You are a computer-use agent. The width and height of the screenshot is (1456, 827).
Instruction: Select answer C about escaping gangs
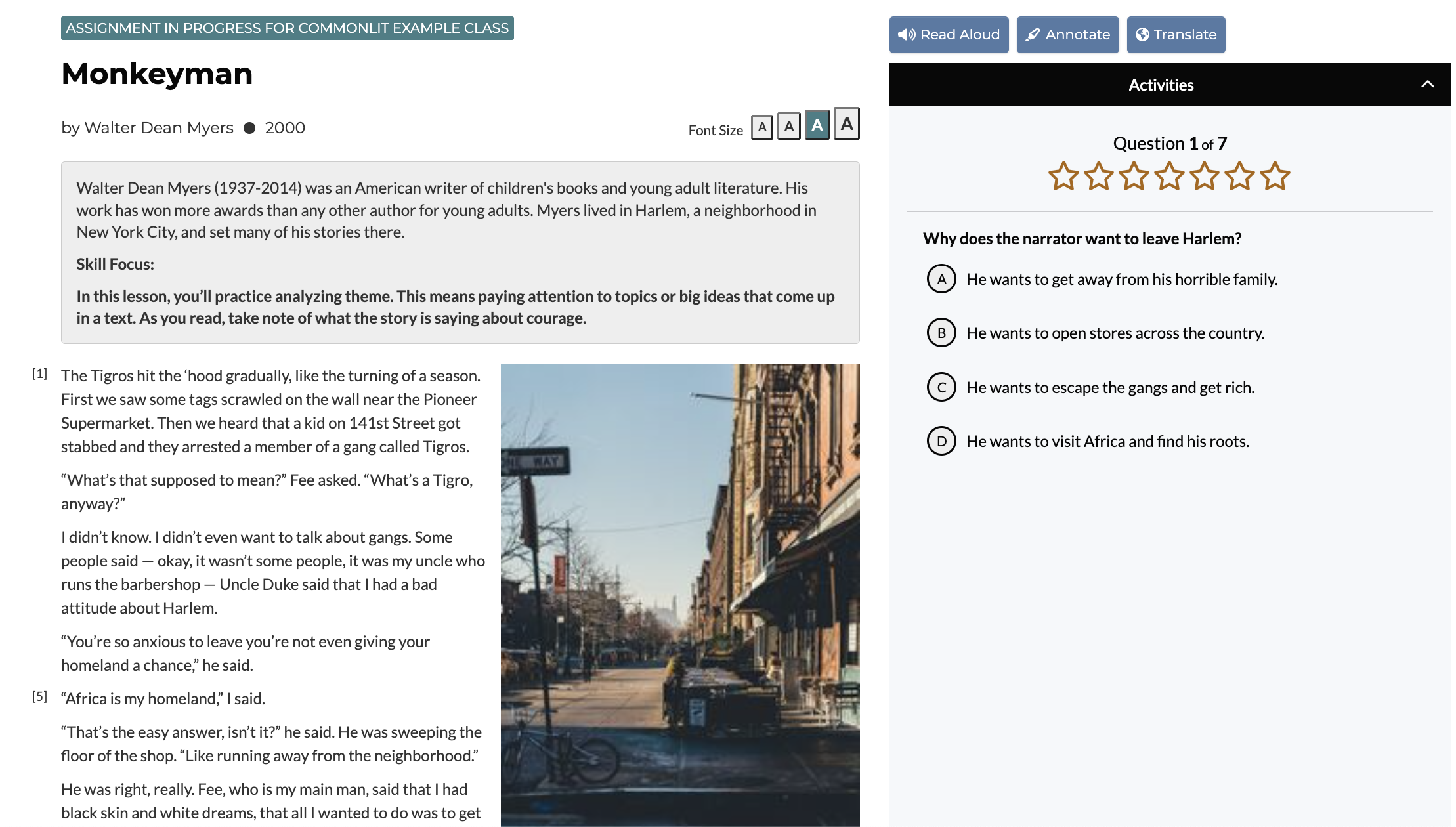click(941, 387)
